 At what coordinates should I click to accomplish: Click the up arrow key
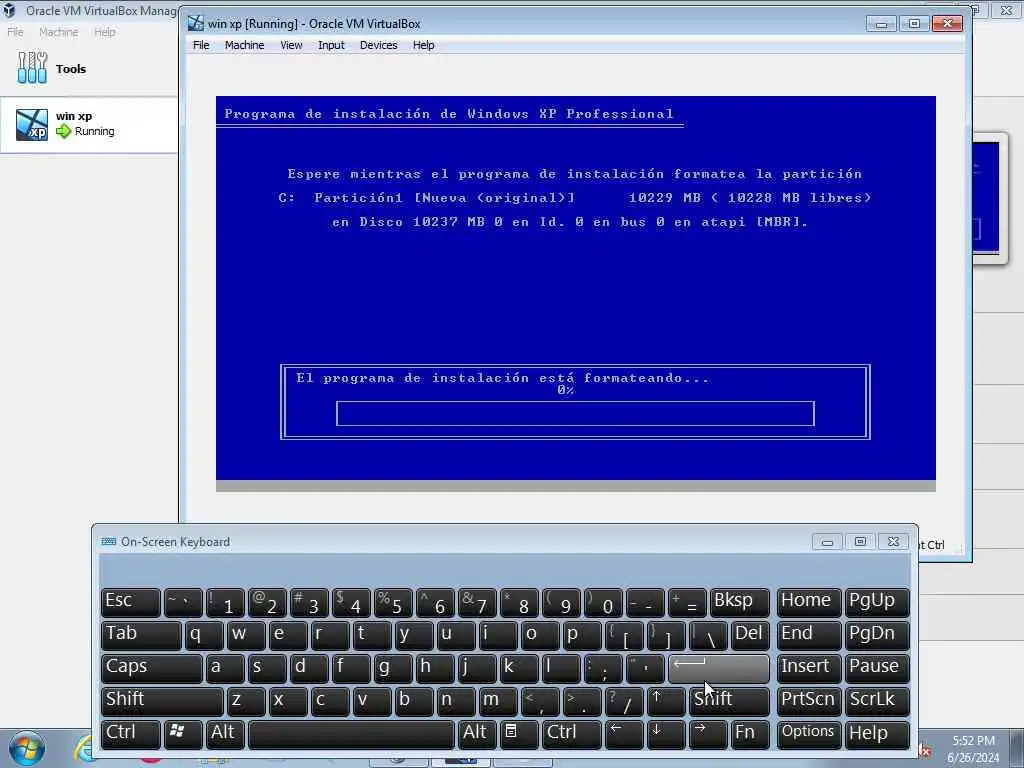click(666, 701)
